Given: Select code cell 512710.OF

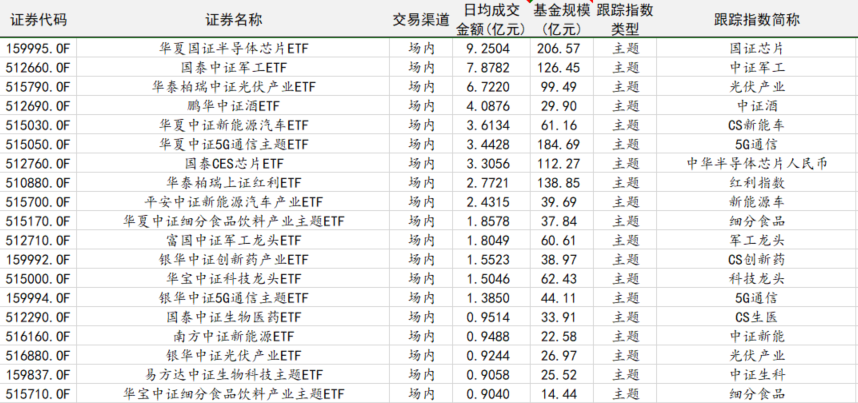Looking at the screenshot, I should tap(38, 240).
